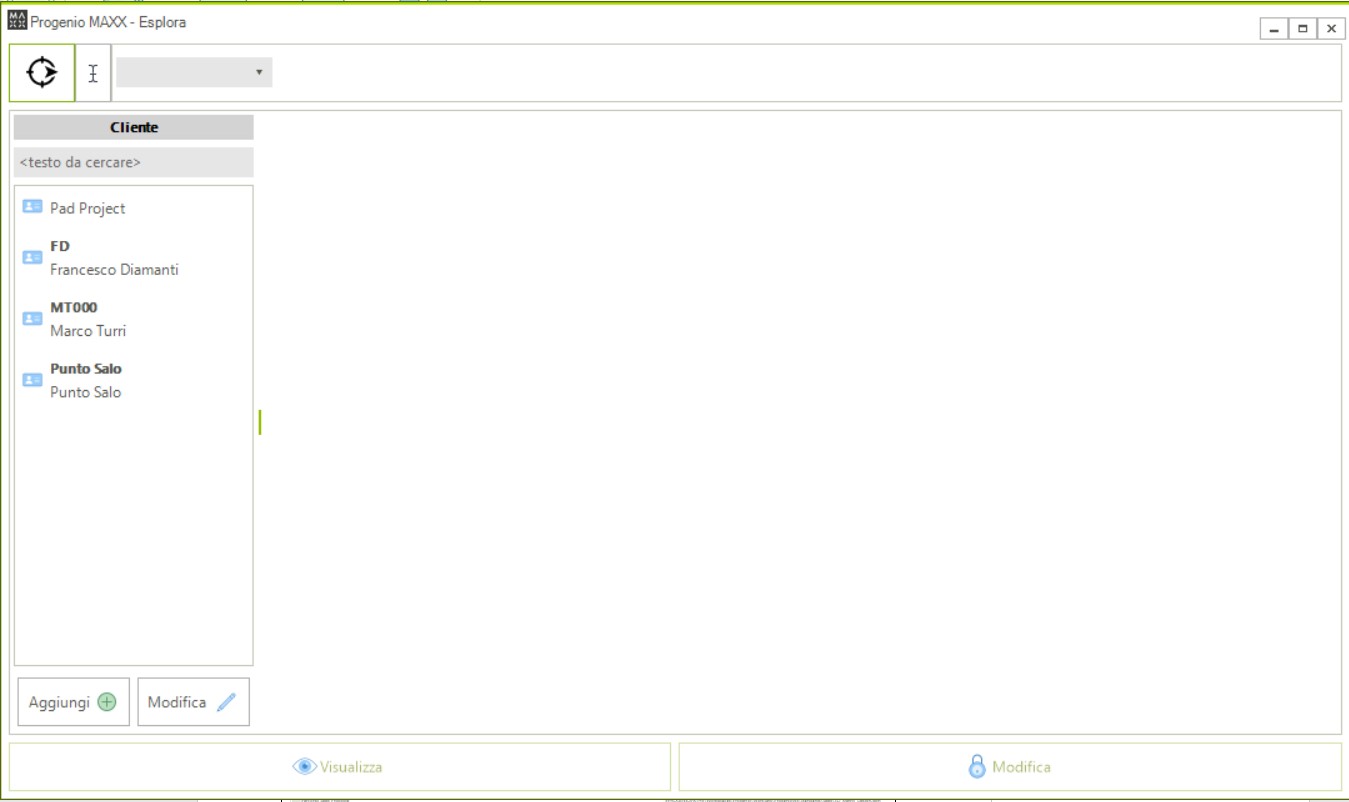
Task: Click the Progenio MAXX title bar logo
Action: (18, 21)
